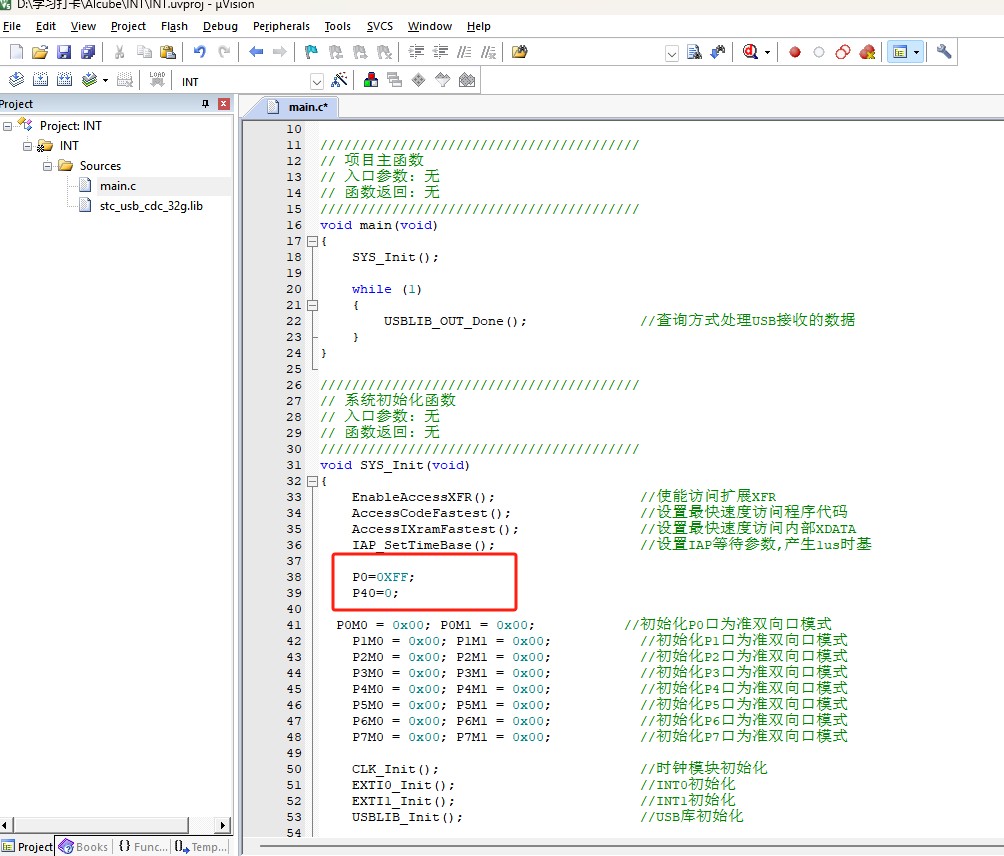This screenshot has height=856, width=1004.
Task: Indent selected lines icon
Action: click(x=416, y=52)
